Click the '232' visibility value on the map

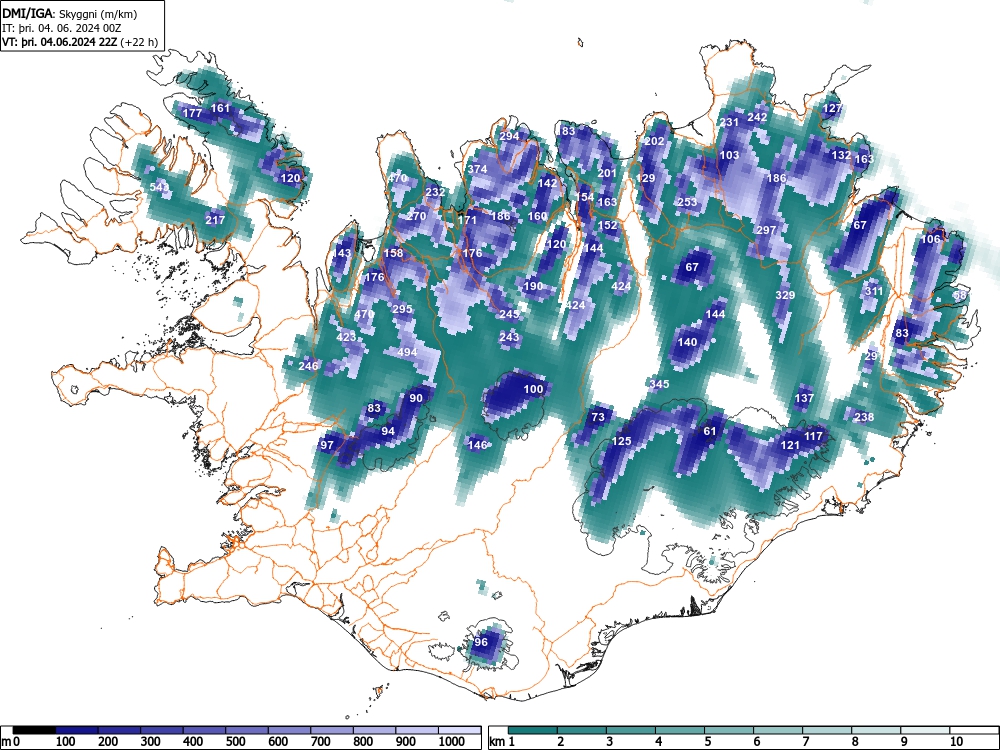435,192
